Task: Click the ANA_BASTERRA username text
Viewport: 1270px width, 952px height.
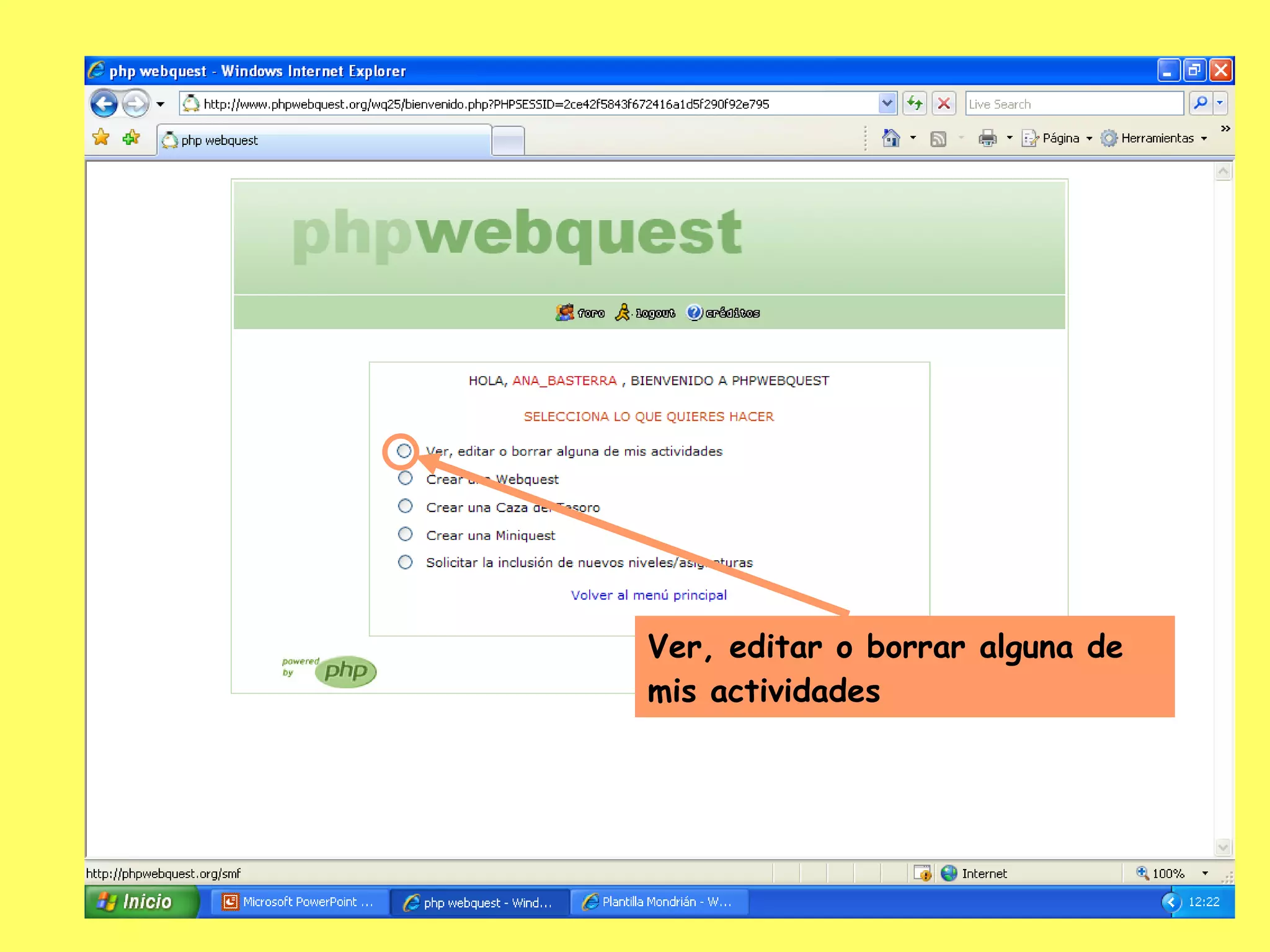Action: point(564,381)
